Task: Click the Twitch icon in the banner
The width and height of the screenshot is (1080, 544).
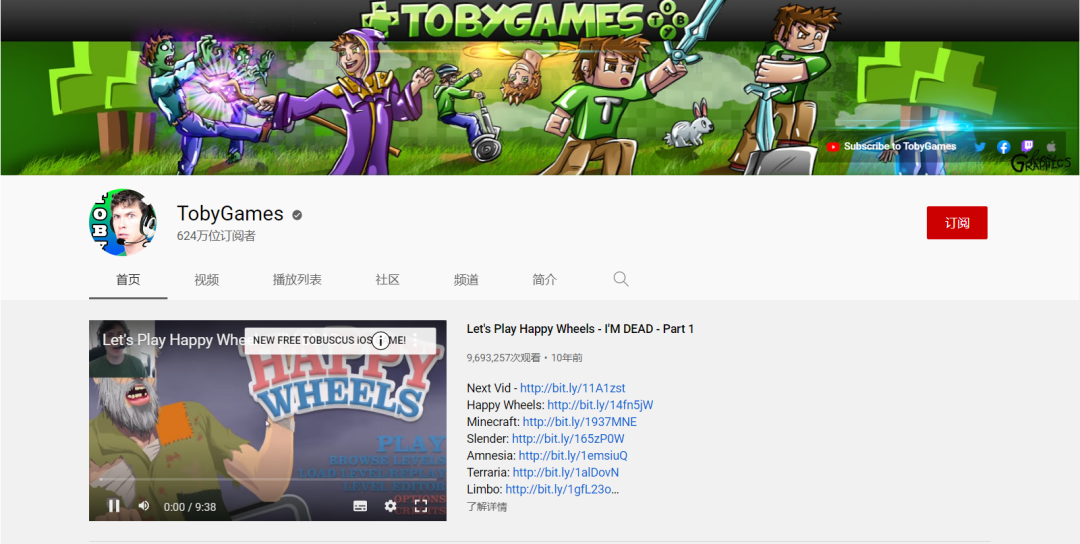Action: 1028,146
